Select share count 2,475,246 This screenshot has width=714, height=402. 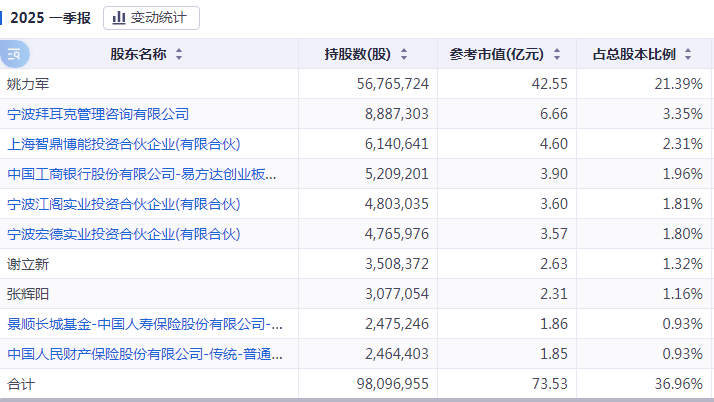tap(397, 324)
